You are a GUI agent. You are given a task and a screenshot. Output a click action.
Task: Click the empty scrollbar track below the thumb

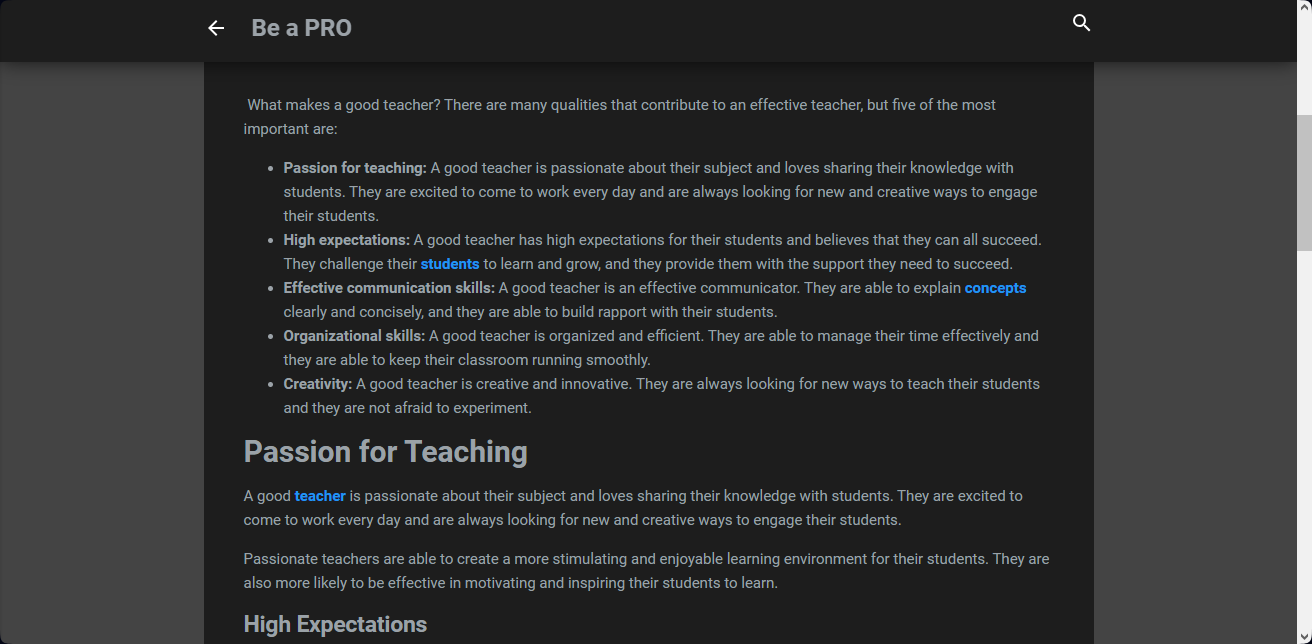click(1304, 450)
